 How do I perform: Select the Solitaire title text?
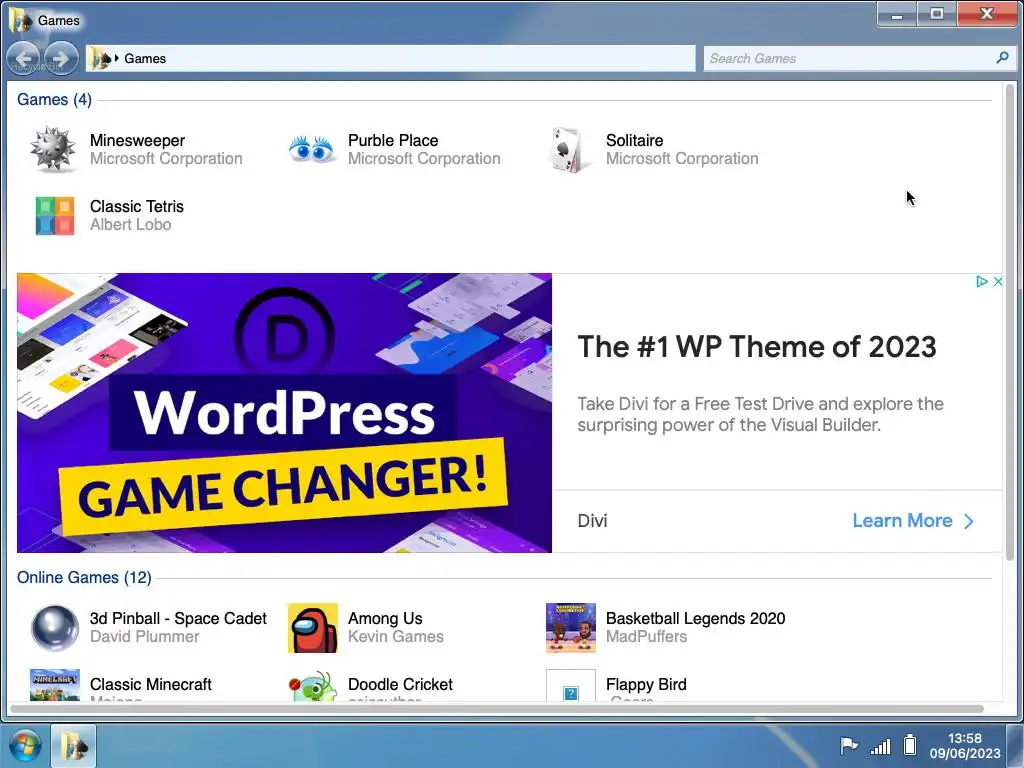click(635, 140)
